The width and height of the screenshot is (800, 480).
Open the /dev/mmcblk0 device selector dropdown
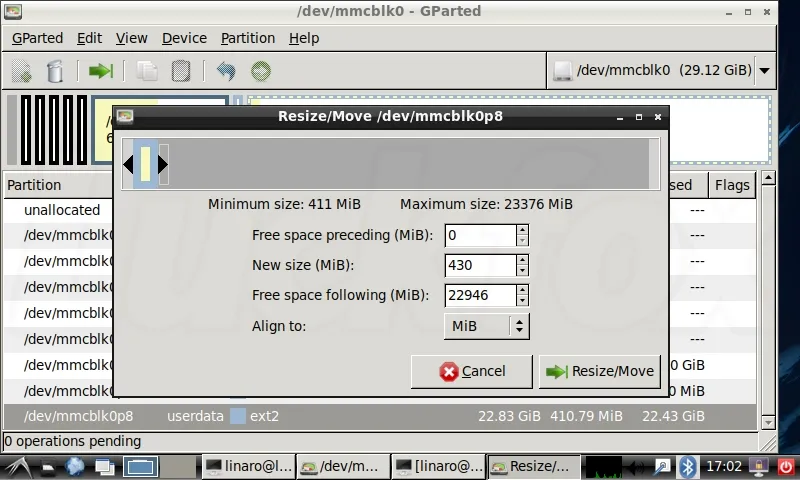tap(662, 70)
